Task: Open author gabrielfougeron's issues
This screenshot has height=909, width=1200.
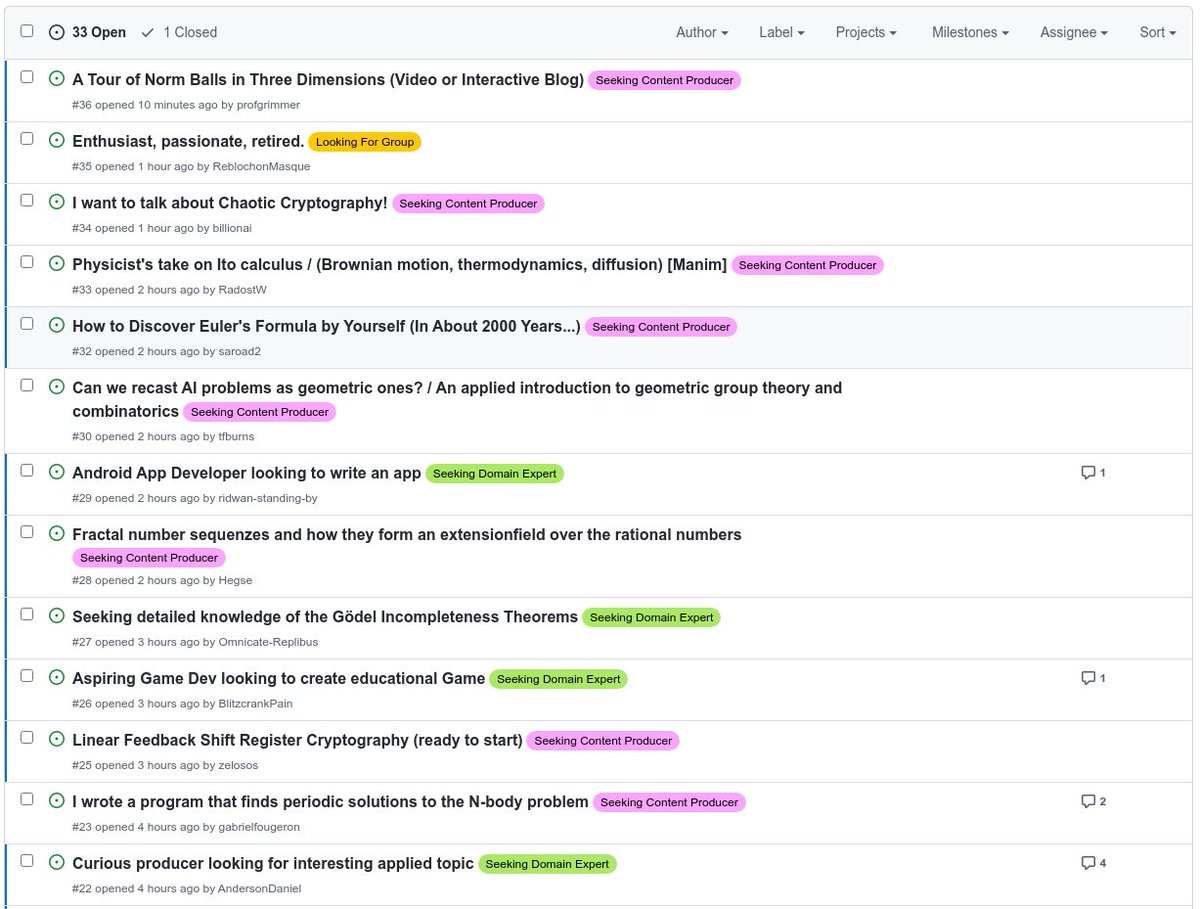Action: coord(259,827)
